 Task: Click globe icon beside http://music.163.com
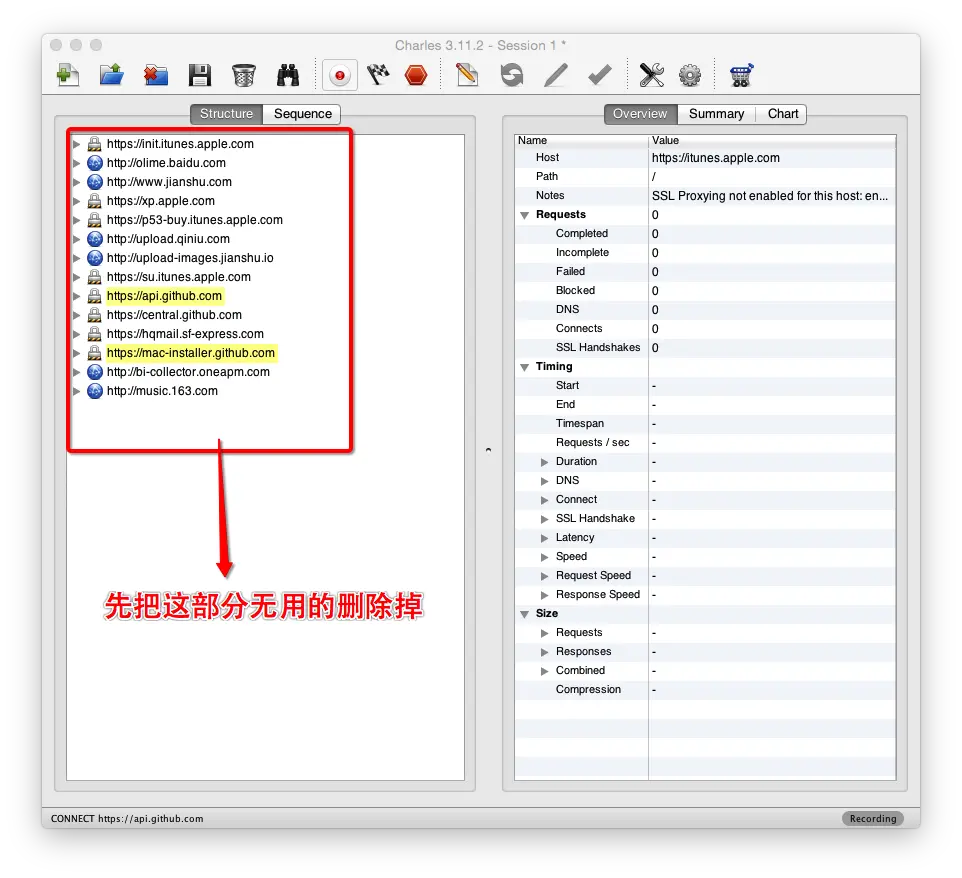pos(94,391)
